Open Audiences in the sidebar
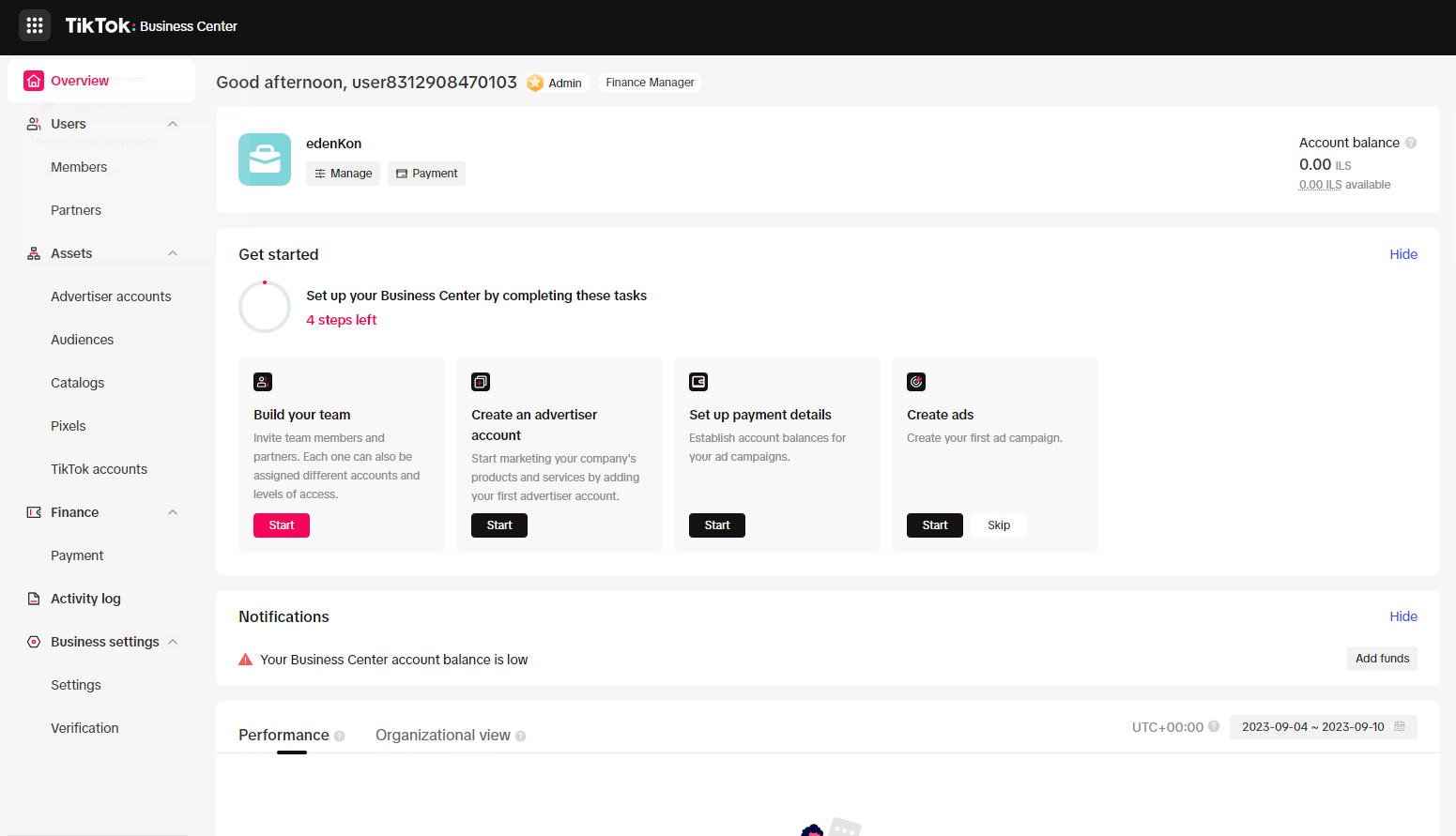The height and width of the screenshot is (836, 1456). point(83,340)
